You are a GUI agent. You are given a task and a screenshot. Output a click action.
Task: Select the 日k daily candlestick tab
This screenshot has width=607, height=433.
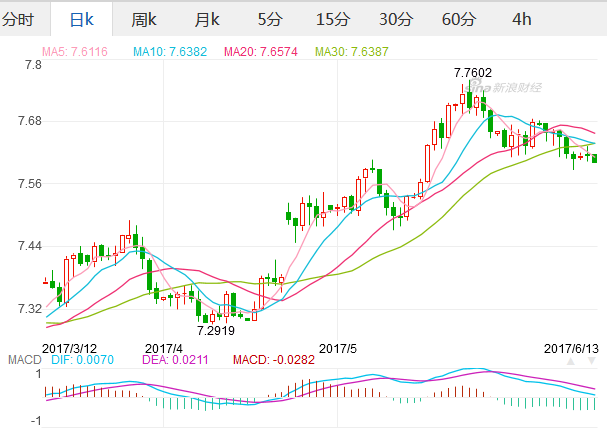pos(82,19)
